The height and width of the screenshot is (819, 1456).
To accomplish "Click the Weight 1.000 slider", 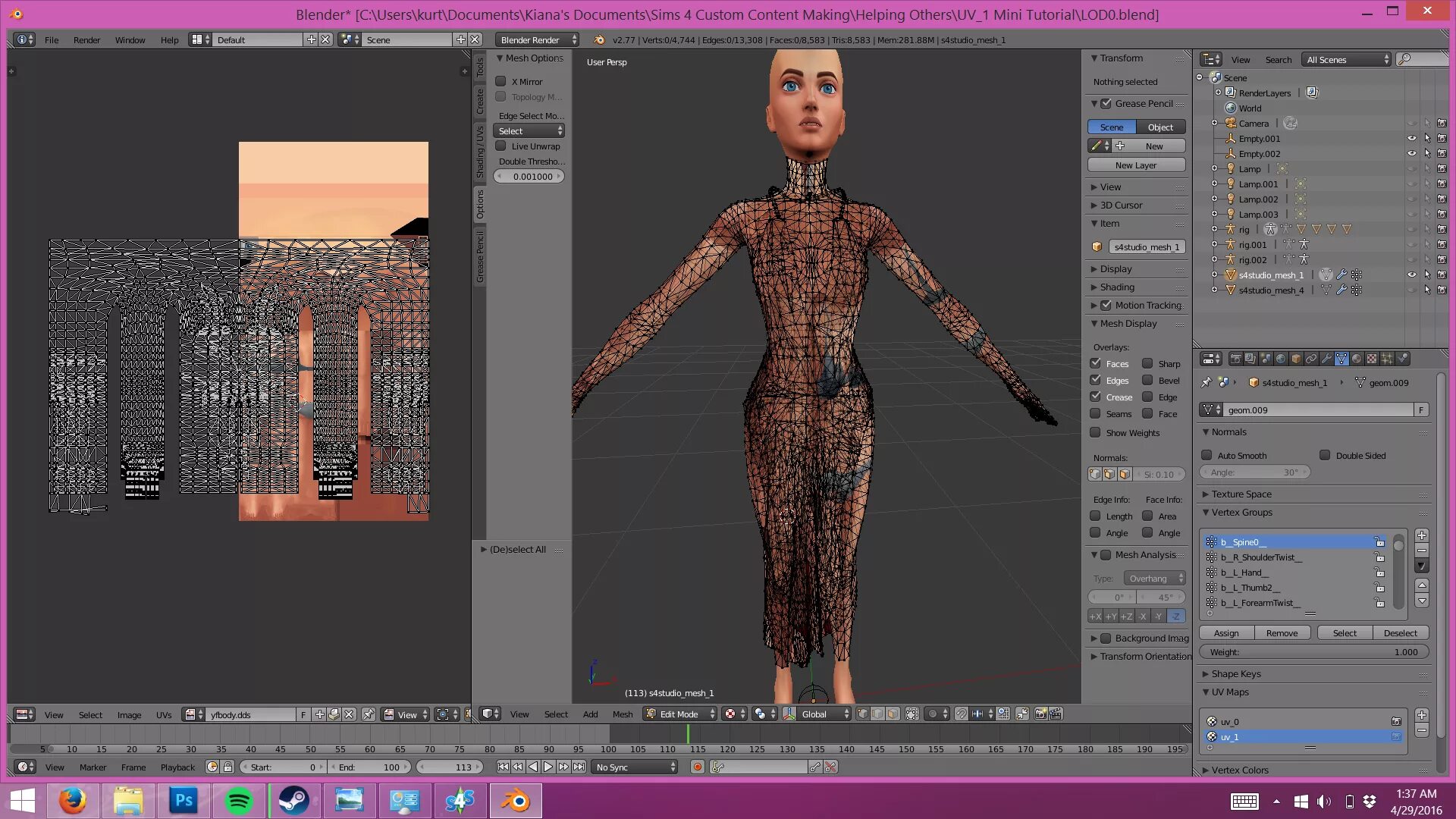I will coord(1314,651).
